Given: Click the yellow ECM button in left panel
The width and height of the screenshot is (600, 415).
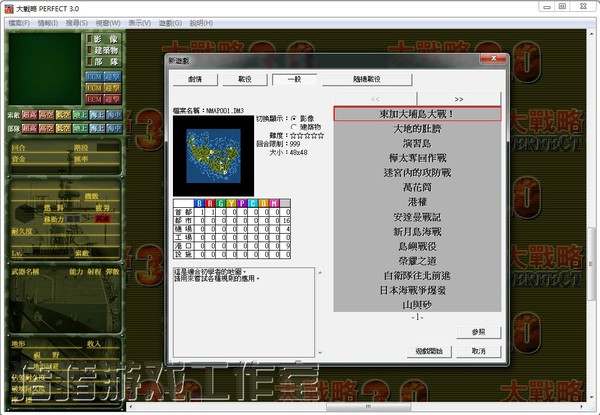Looking at the screenshot, I should 95,87.
